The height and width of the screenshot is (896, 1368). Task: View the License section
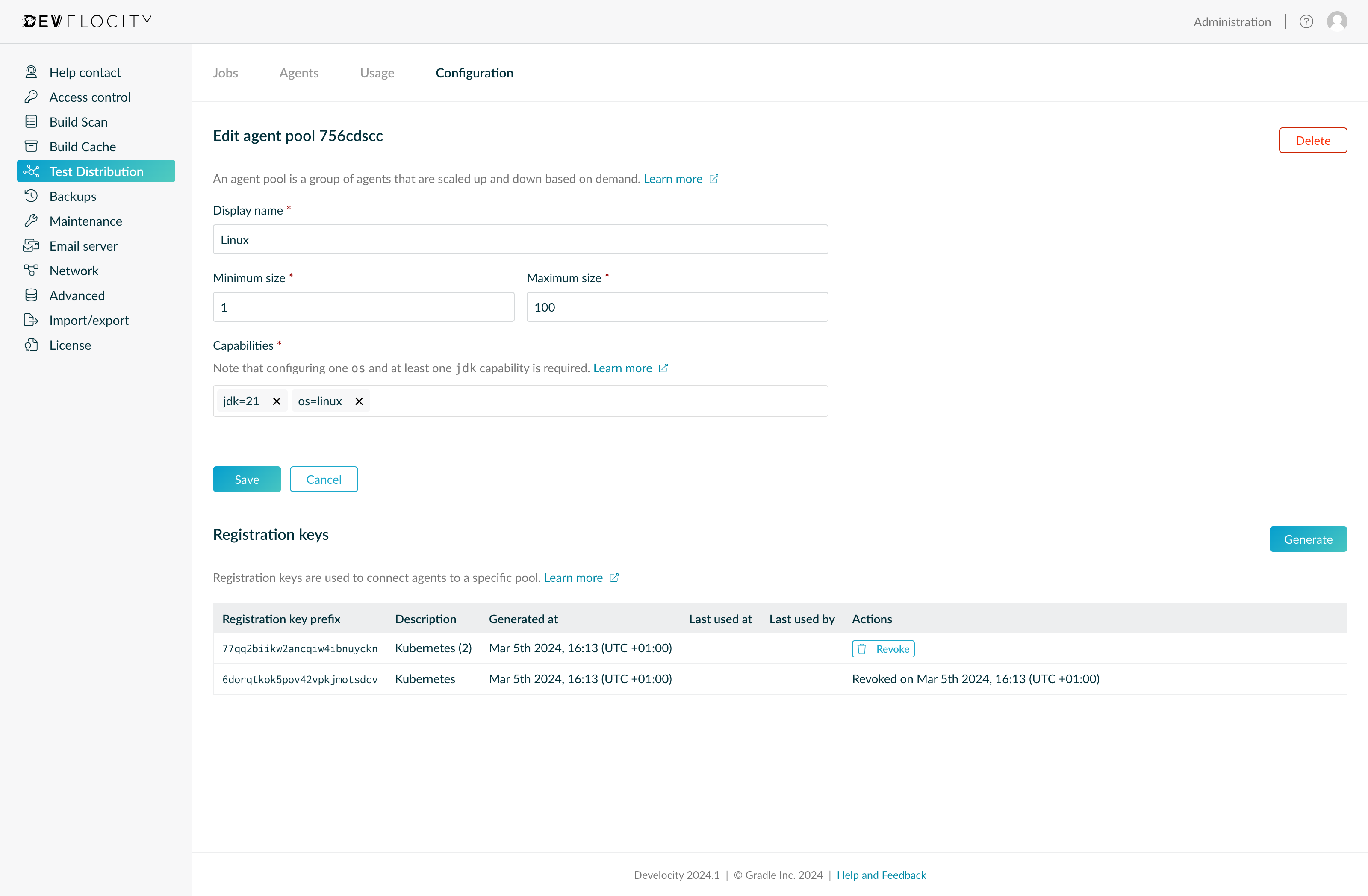coord(70,345)
